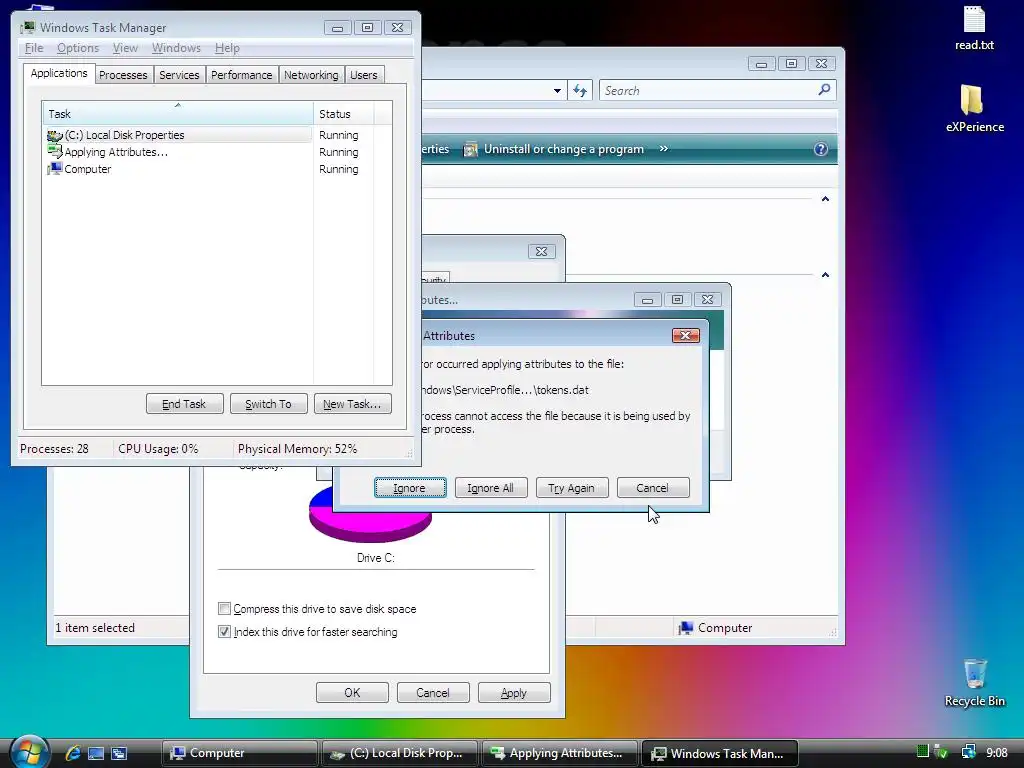Click Cancel in error dialog
Screen dimensions: 1024x768
pos(652,487)
